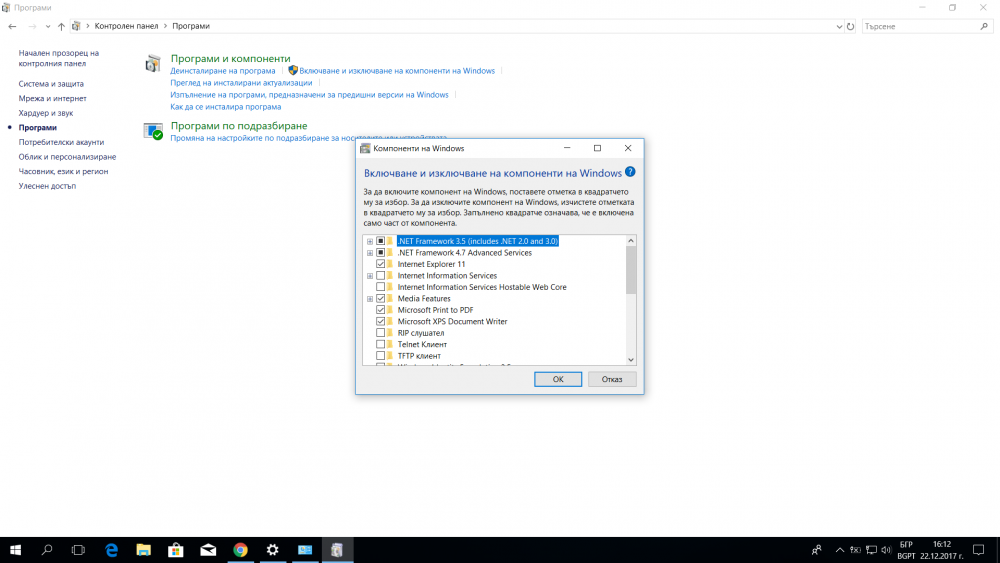Open Microsoft Store from the taskbar
Viewport: 1000px width, 563px height.
click(176, 550)
